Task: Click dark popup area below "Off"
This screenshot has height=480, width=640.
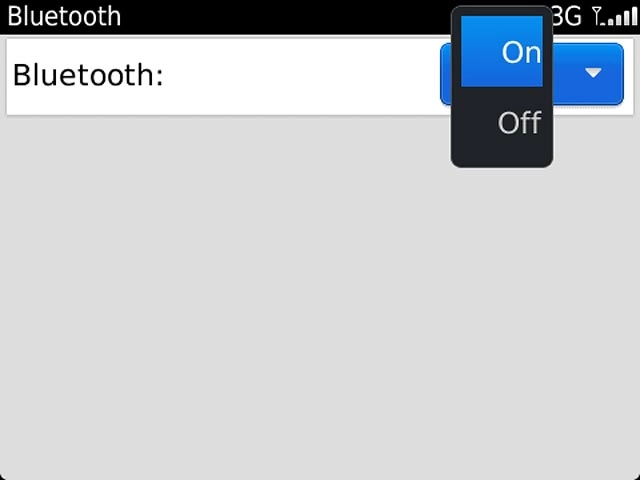Action: click(x=502, y=150)
